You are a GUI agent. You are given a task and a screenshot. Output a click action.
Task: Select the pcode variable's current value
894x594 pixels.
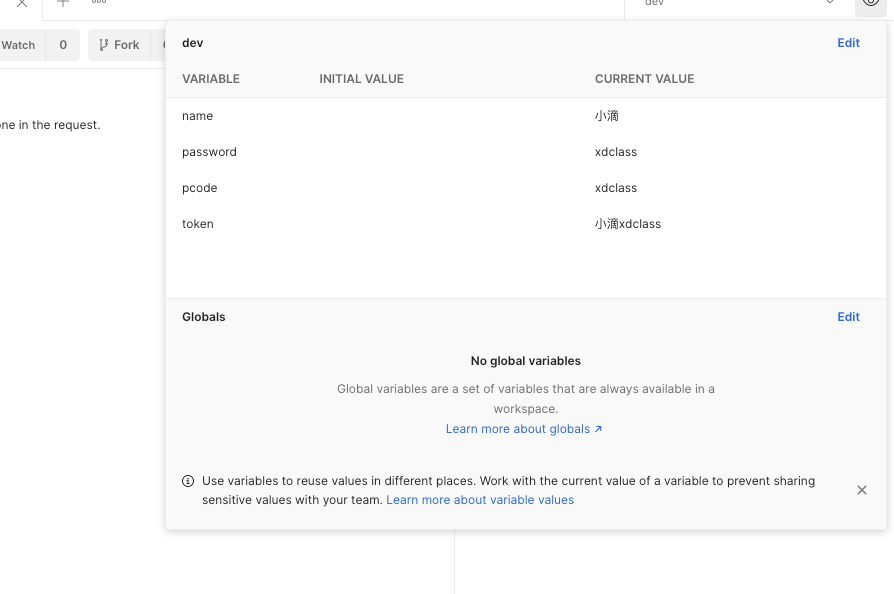[x=616, y=188]
